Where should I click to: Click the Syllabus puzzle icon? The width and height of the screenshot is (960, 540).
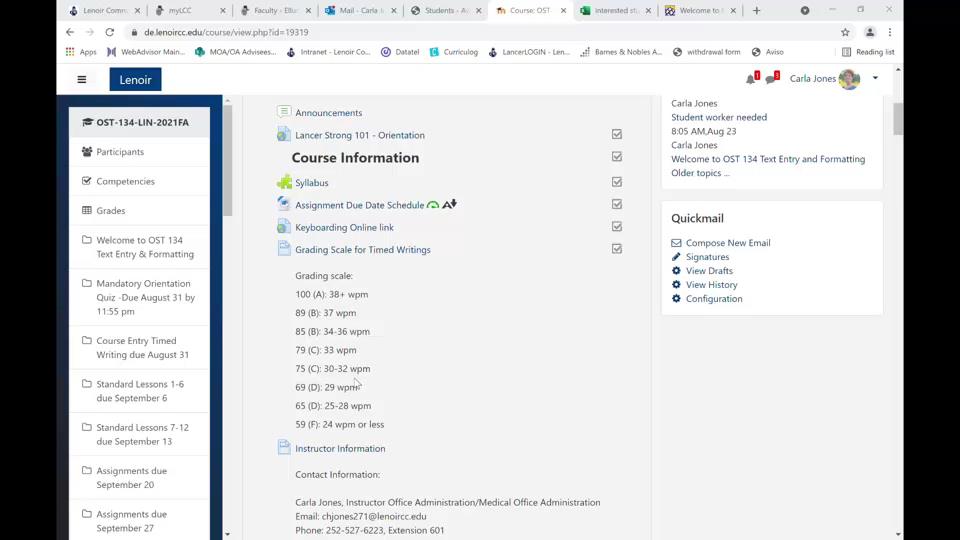(283, 182)
